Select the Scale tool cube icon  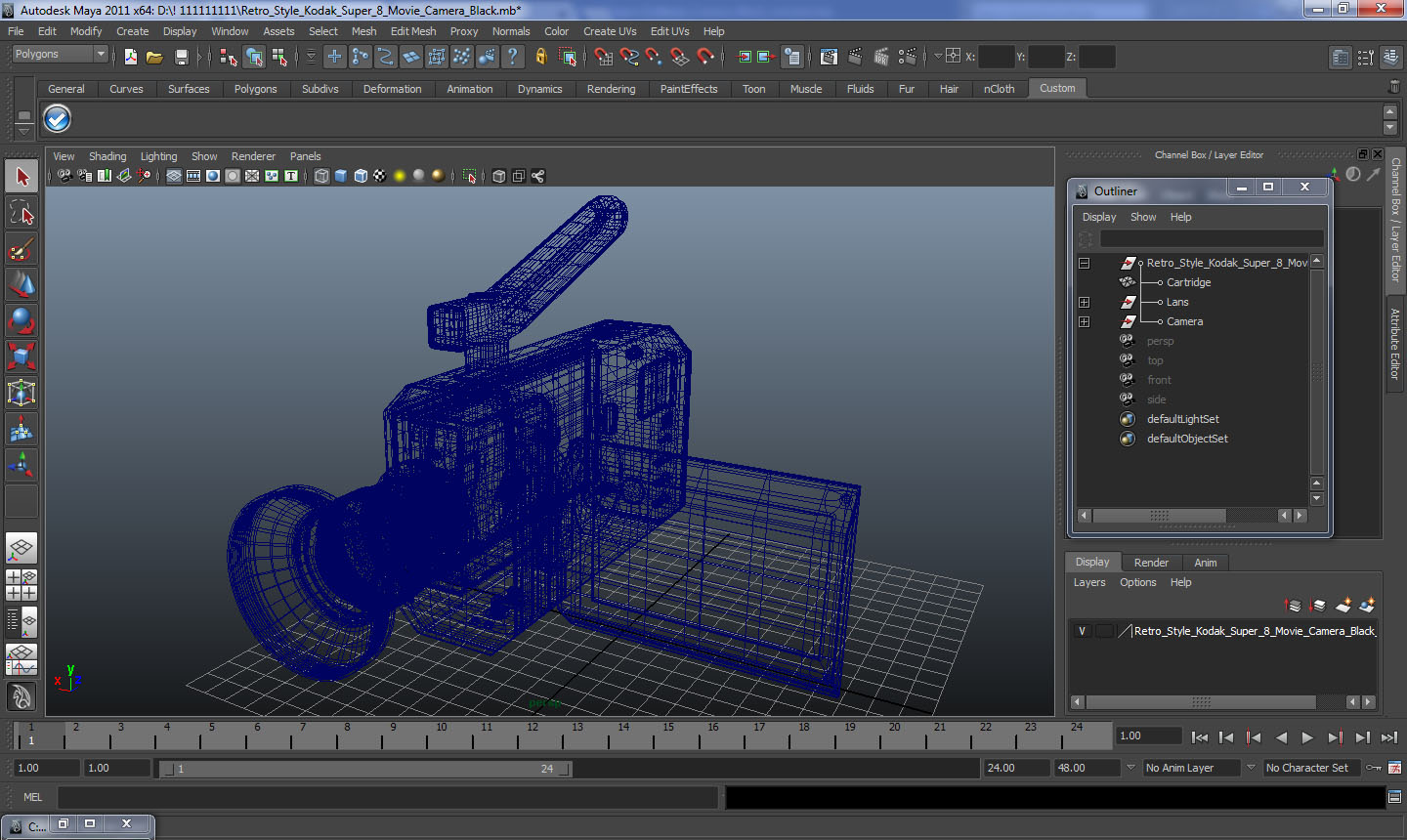click(21, 357)
